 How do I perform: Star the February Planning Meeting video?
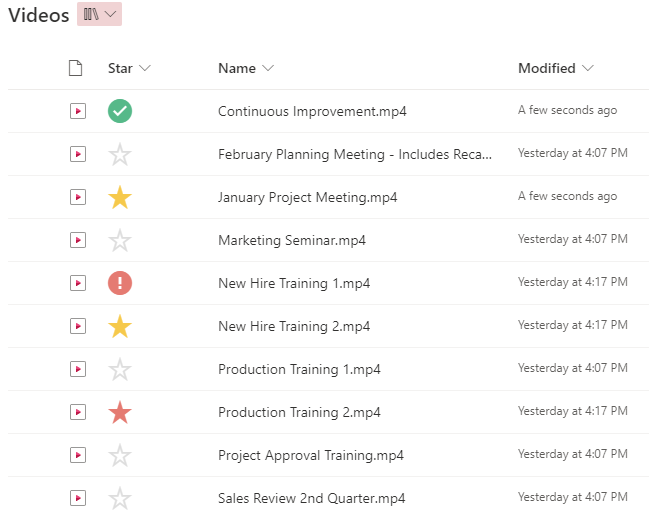(120, 154)
